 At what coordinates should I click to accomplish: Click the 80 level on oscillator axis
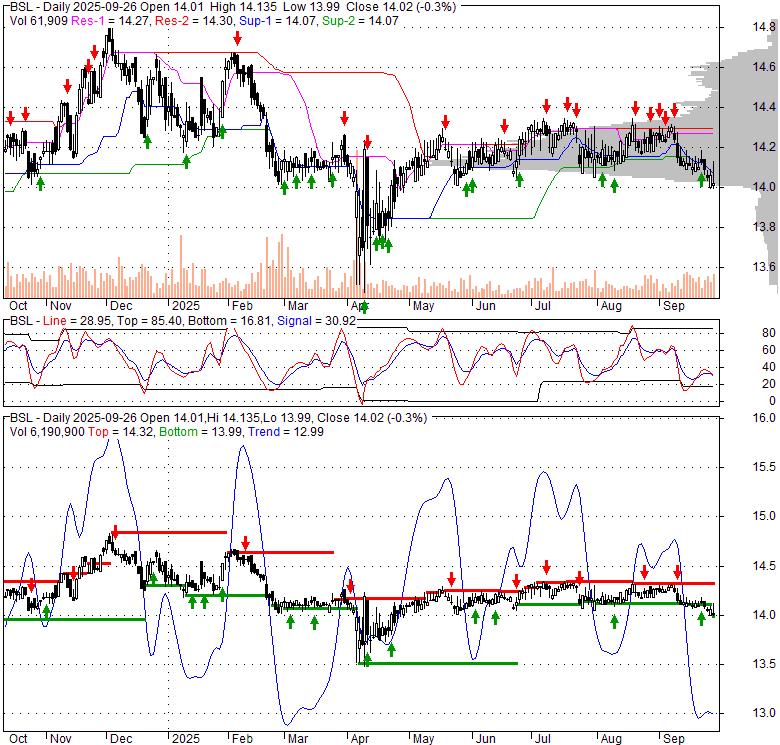click(x=769, y=333)
